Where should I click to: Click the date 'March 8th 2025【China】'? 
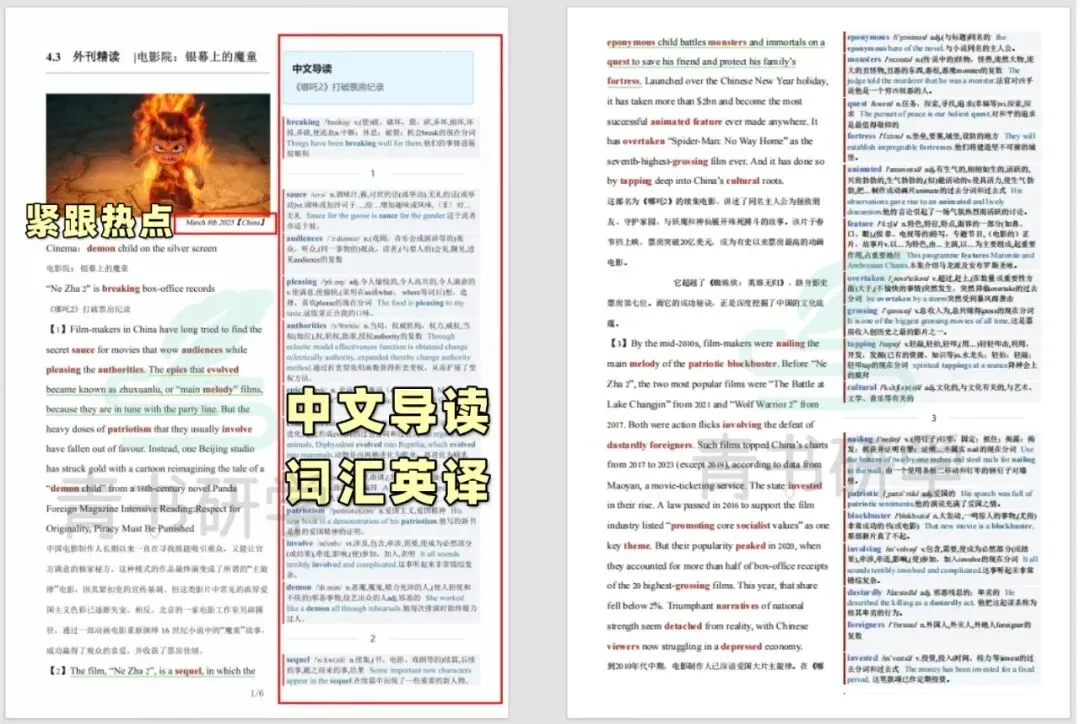click(225, 223)
